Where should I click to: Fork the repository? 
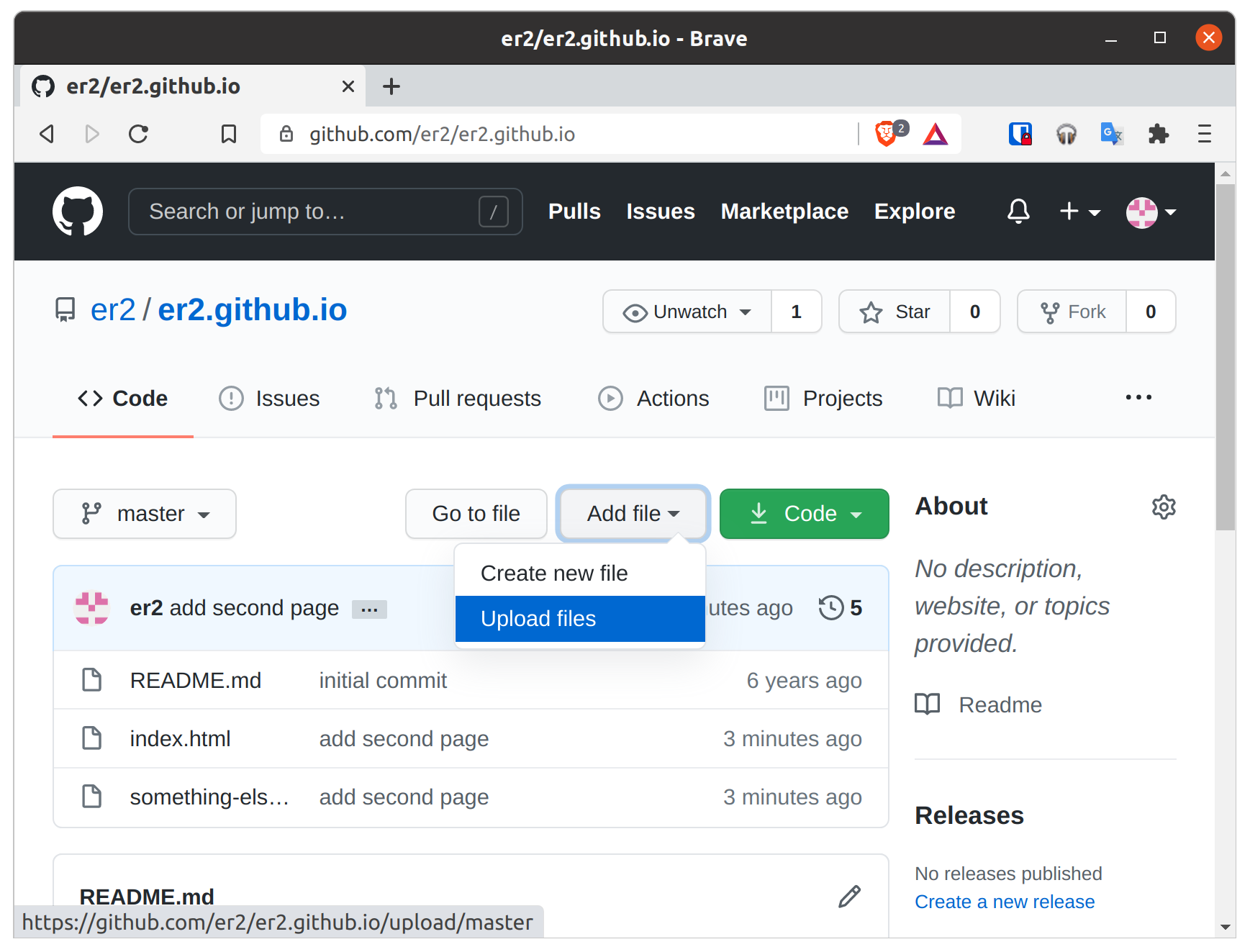[1072, 312]
